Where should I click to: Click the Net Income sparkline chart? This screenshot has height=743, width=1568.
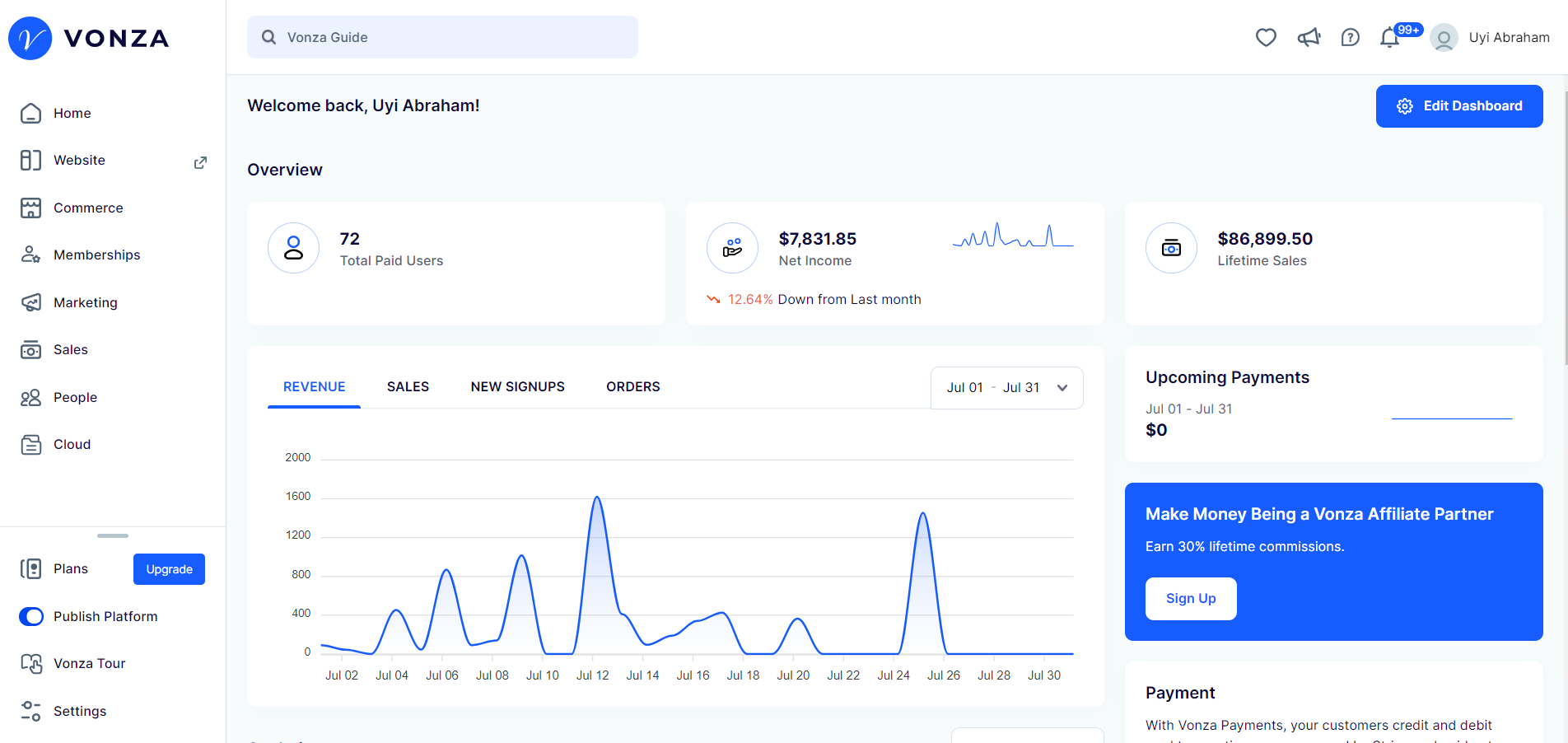click(x=1013, y=236)
